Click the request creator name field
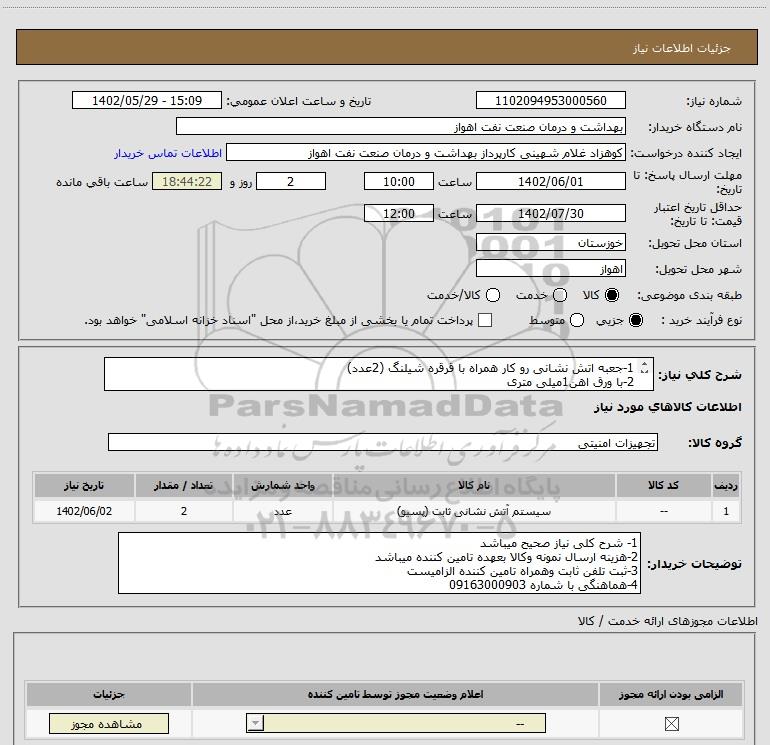This screenshot has width=770, height=745. (426, 153)
